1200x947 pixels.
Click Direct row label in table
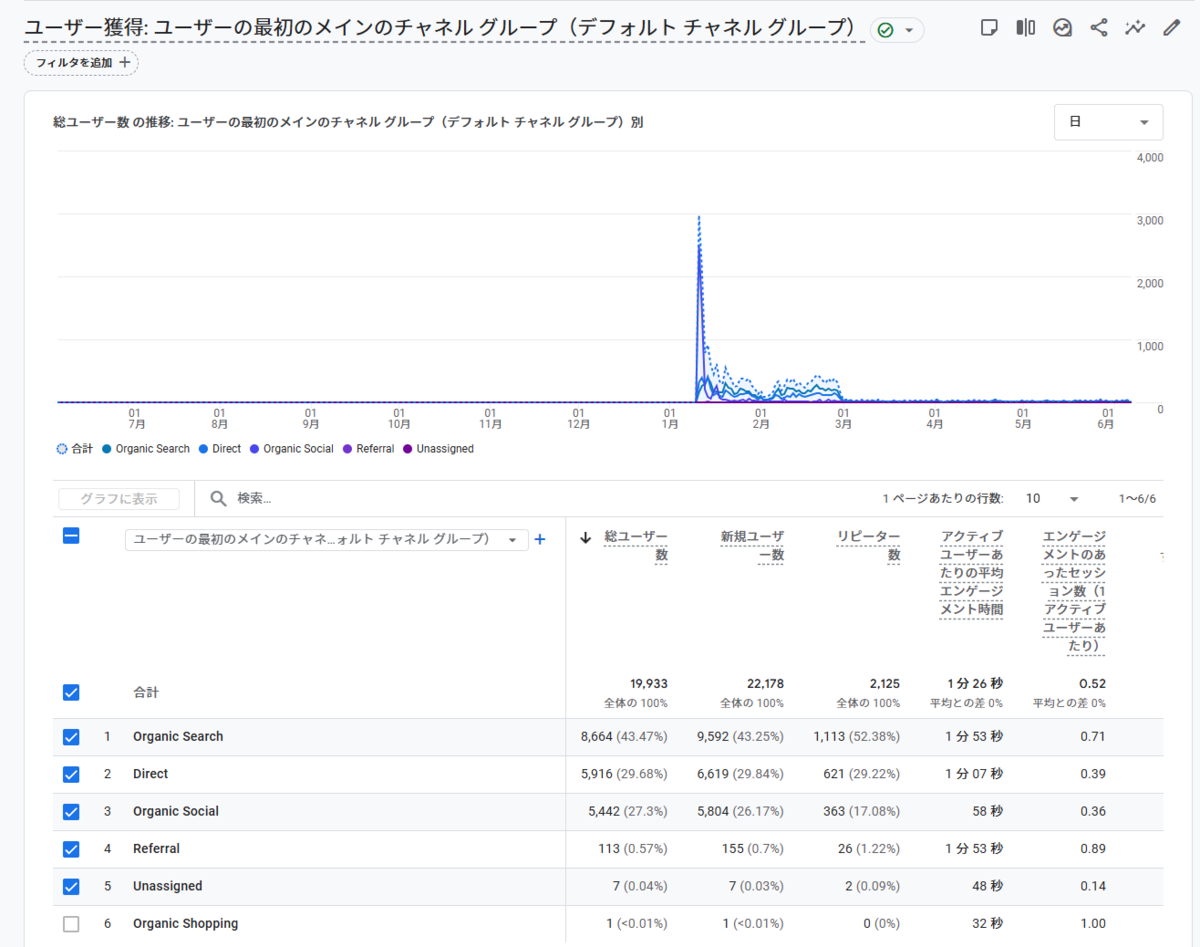[150, 774]
